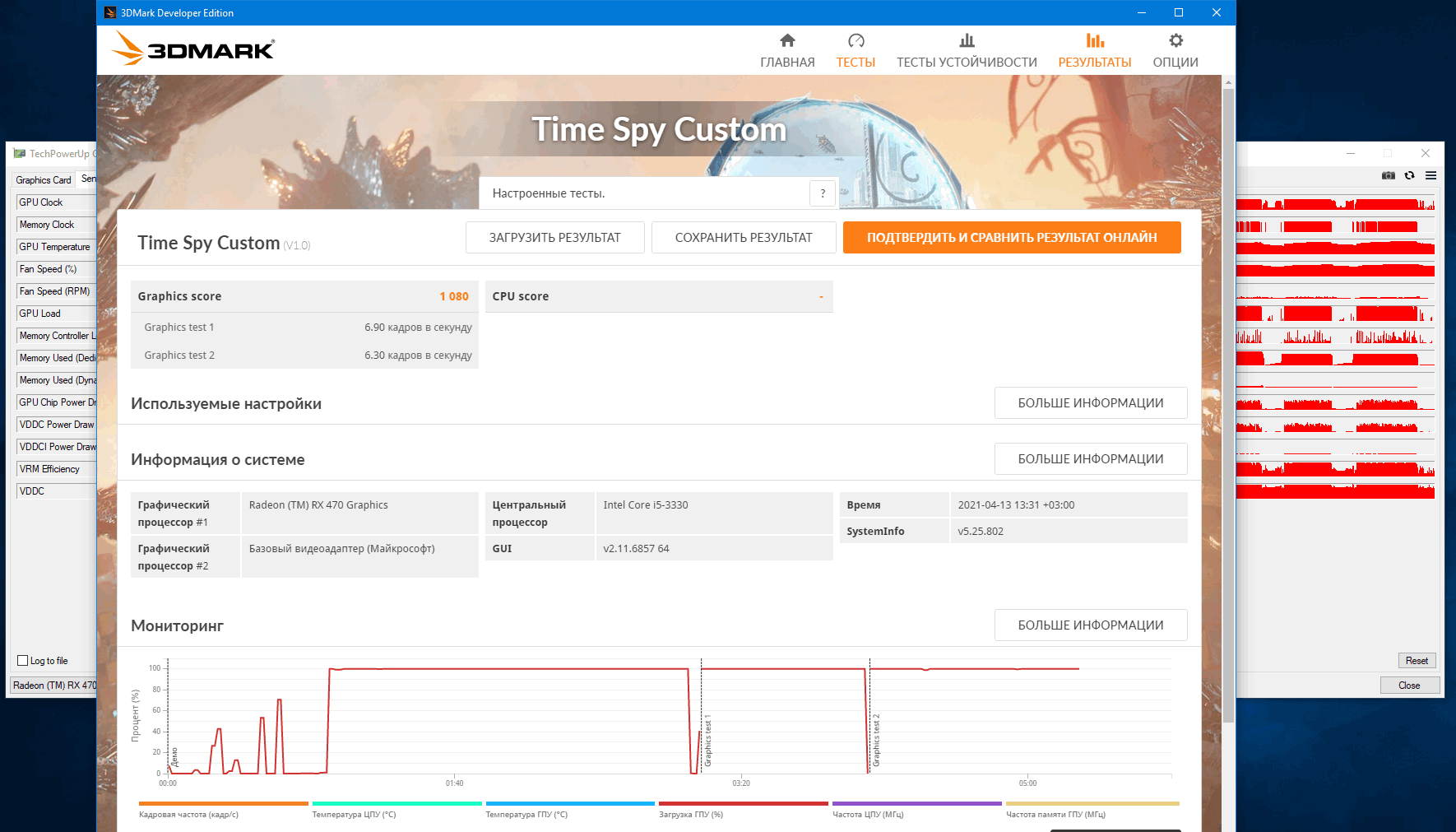Click ЗАГРУЗИТЬ РЕЗУЛЬТАТ button
This screenshot has height=832, width=1456.
click(x=555, y=237)
